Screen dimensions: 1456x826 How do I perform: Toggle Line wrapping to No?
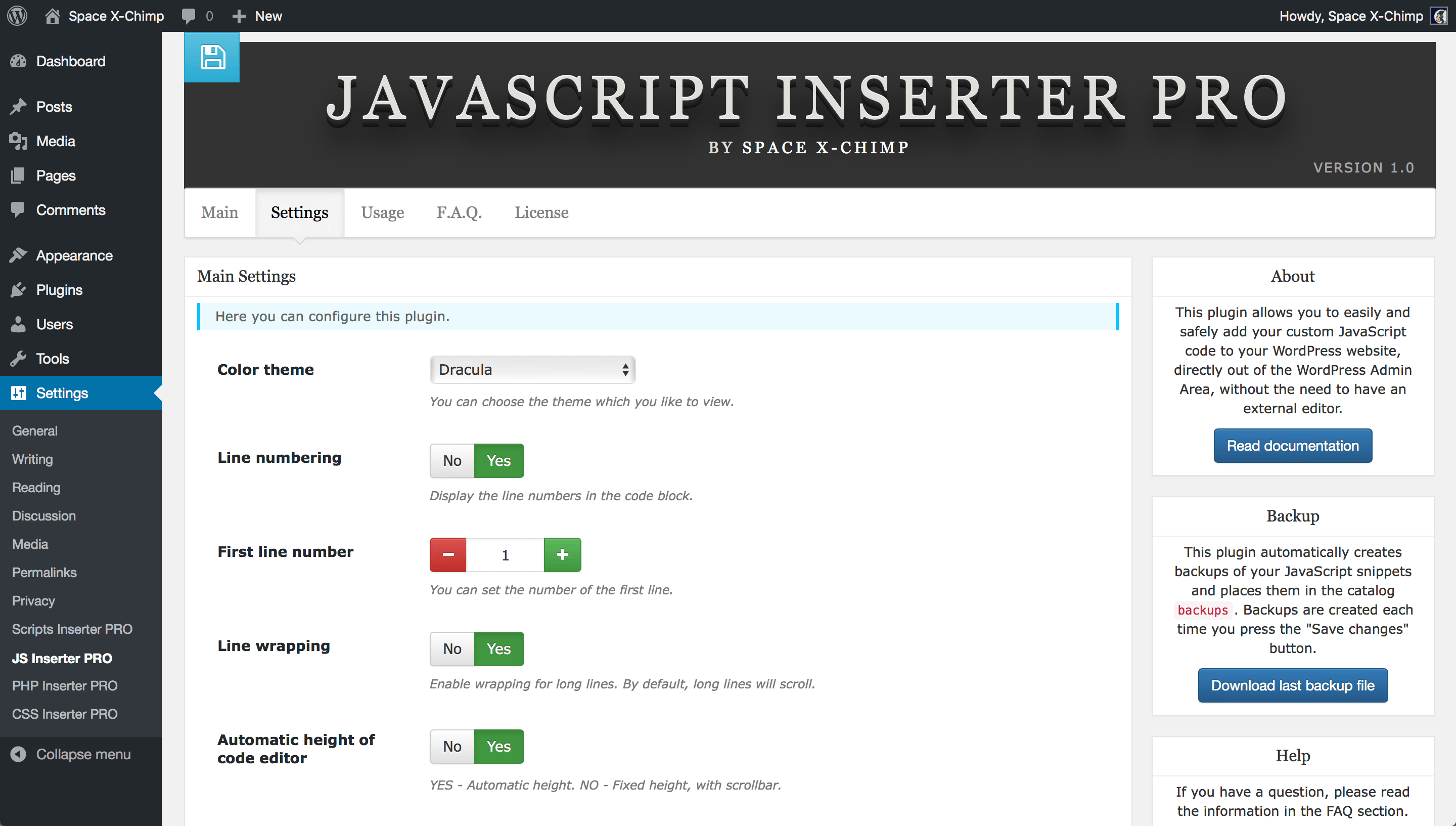[x=452, y=648]
